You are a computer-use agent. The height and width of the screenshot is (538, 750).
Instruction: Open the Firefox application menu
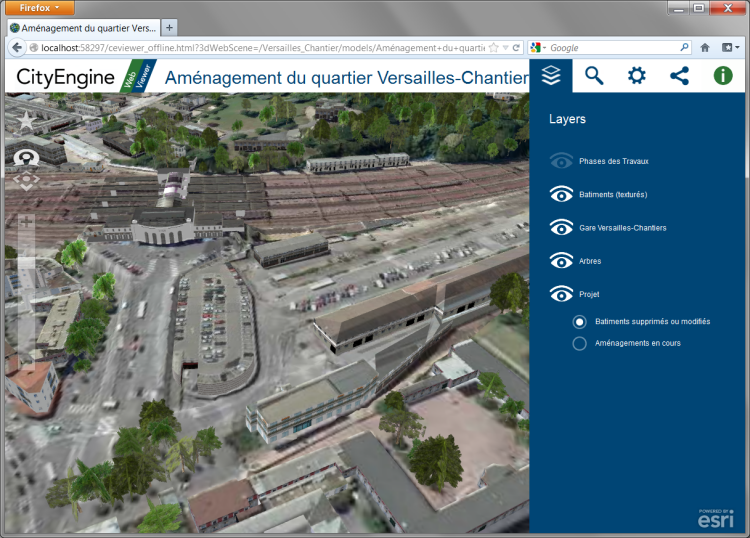[x=40, y=8]
